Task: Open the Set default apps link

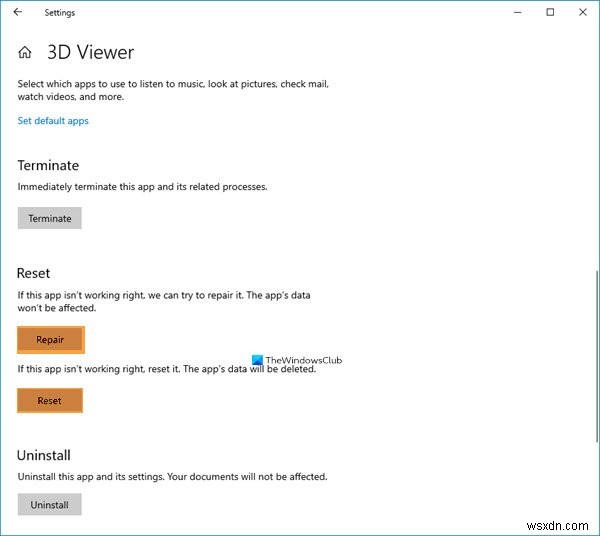Action: click(53, 121)
